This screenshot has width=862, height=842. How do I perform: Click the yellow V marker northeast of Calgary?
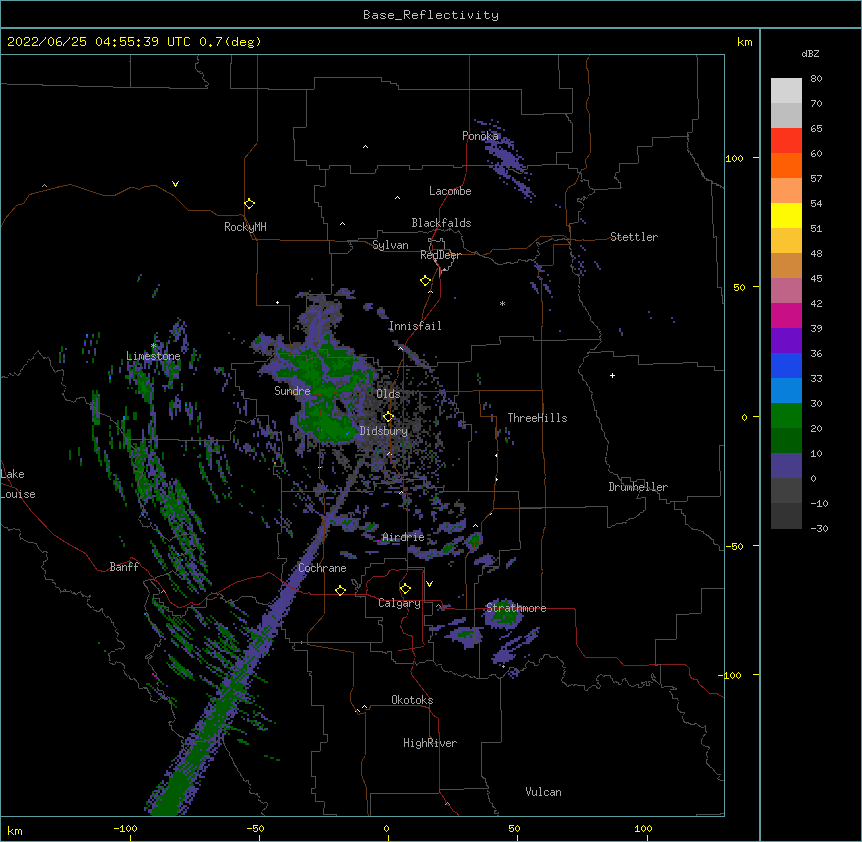(429, 584)
